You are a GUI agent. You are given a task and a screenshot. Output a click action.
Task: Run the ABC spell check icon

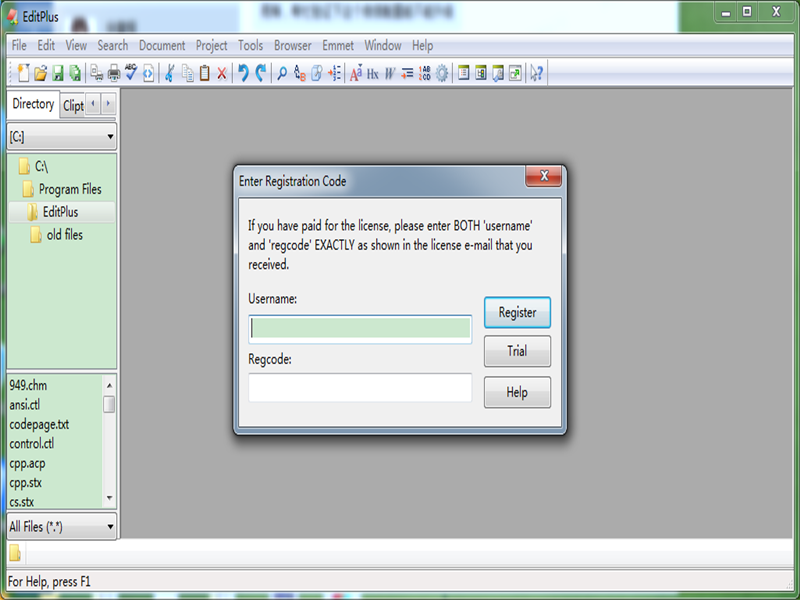pos(131,73)
